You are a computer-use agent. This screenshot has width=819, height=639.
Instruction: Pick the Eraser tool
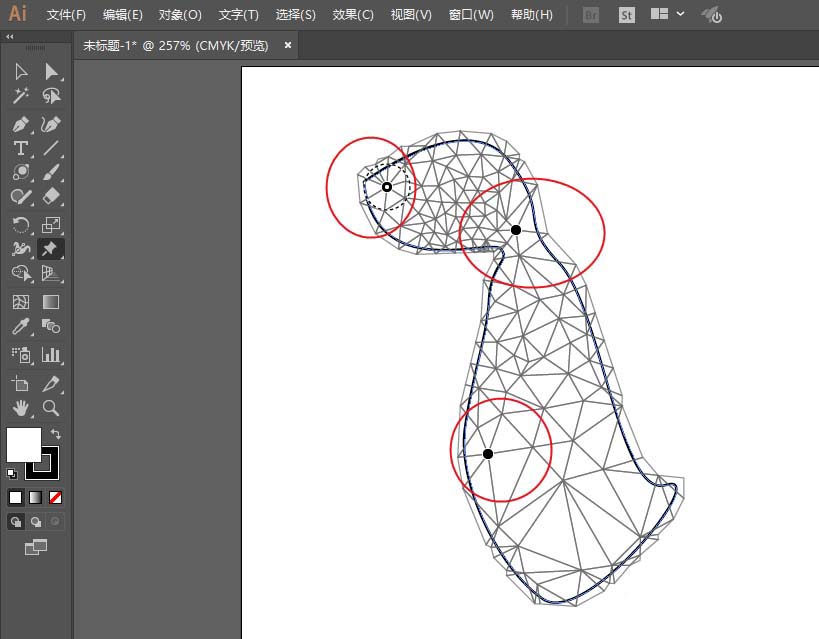click(51, 197)
